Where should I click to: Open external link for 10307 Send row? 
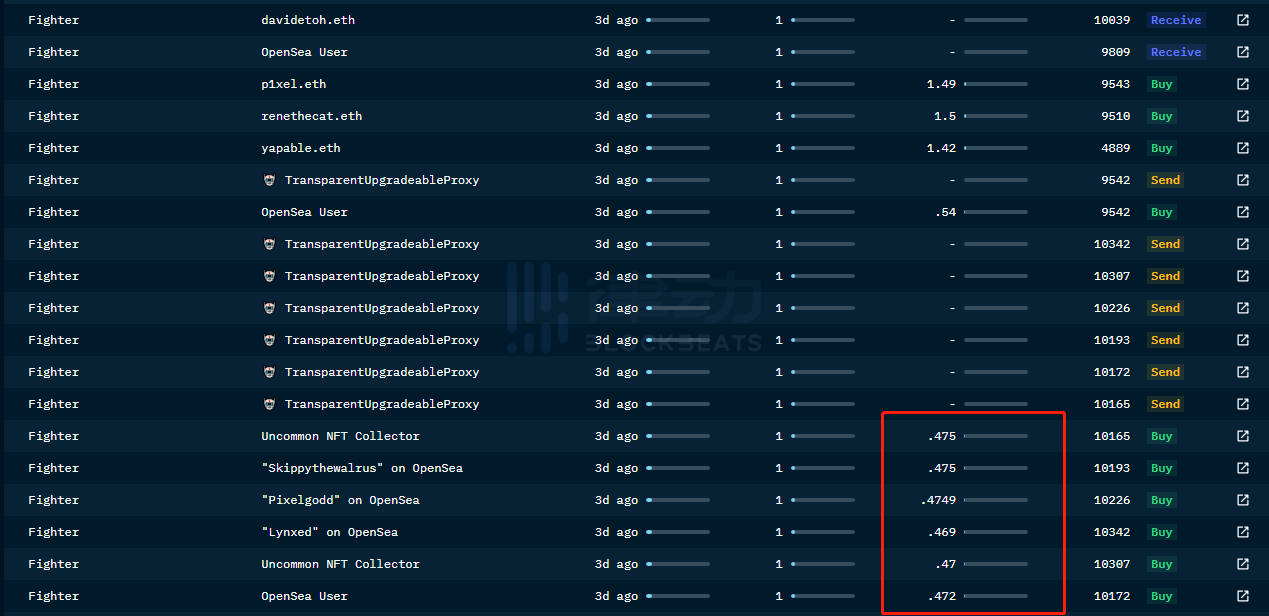[x=1243, y=276]
